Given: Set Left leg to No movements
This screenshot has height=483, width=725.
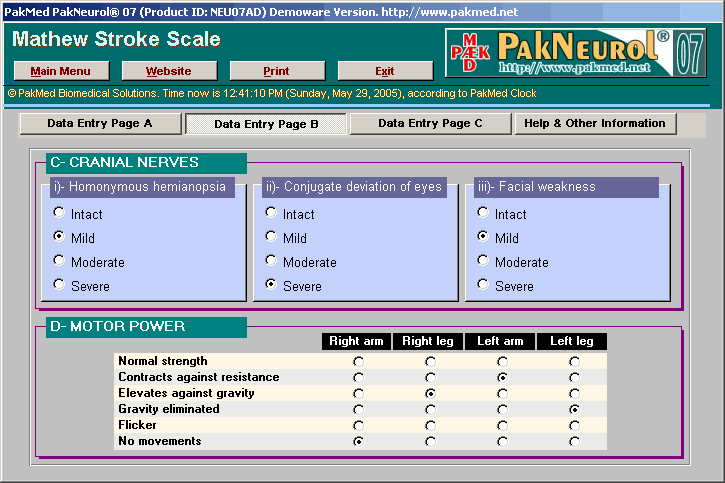Looking at the screenshot, I should pos(575,442).
